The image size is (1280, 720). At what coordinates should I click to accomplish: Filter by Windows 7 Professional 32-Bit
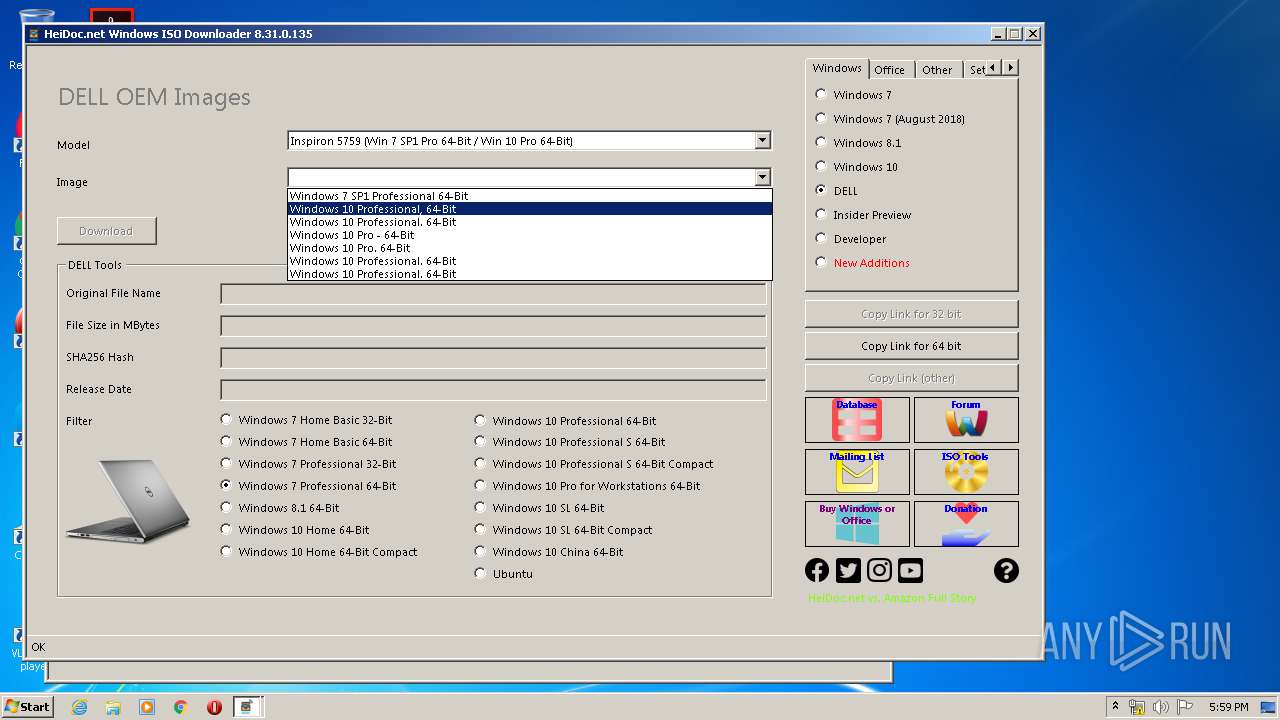[x=308, y=464]
